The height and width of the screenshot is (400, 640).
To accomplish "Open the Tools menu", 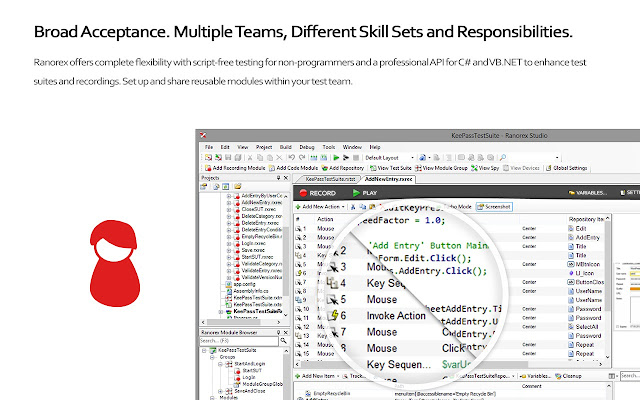I will pos(329,147).
